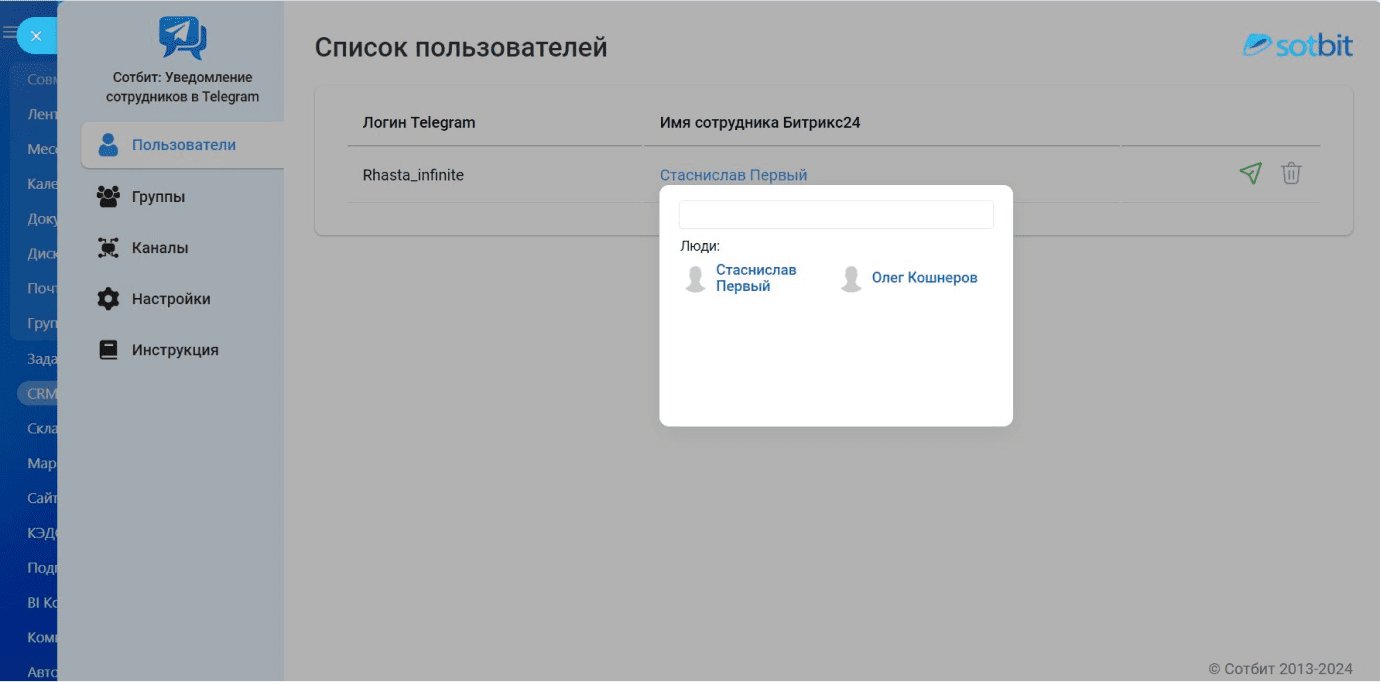Close the side panel with the X button

(36, 36)
